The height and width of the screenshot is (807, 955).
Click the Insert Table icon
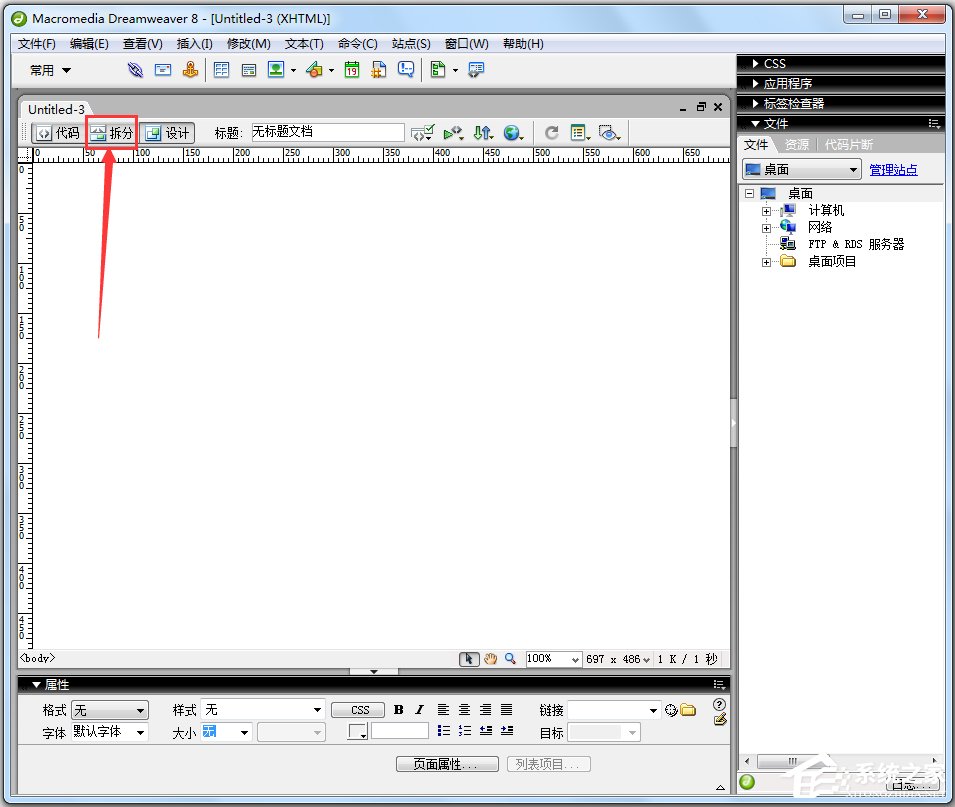coord(220,69)
